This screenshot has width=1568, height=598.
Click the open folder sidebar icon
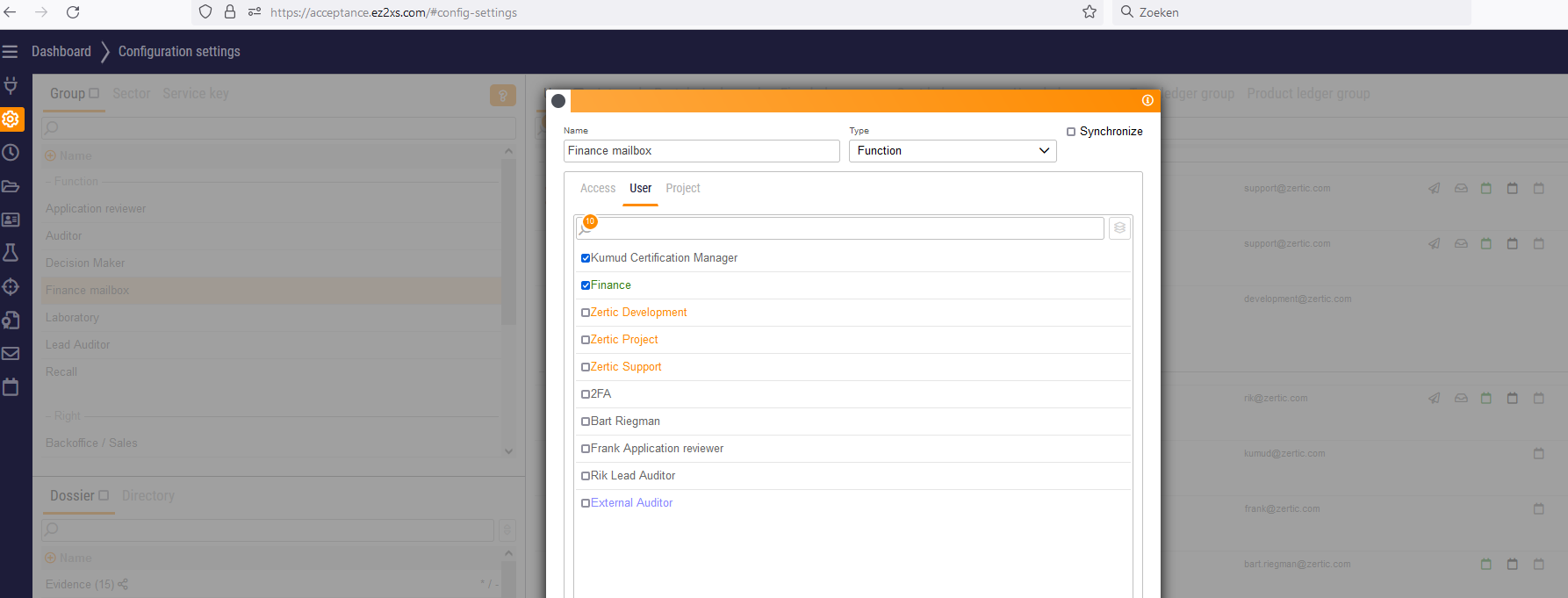tap(11, 186)
